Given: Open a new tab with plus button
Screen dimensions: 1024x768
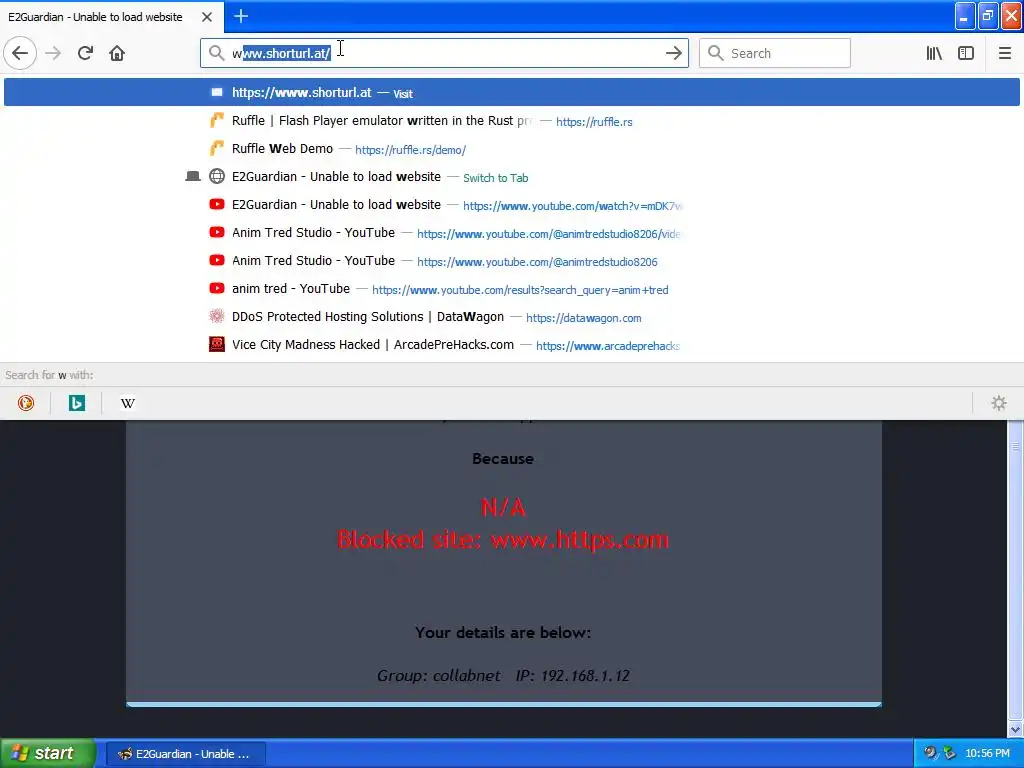Looking at the screenshot, I should [x=241, y=16].
